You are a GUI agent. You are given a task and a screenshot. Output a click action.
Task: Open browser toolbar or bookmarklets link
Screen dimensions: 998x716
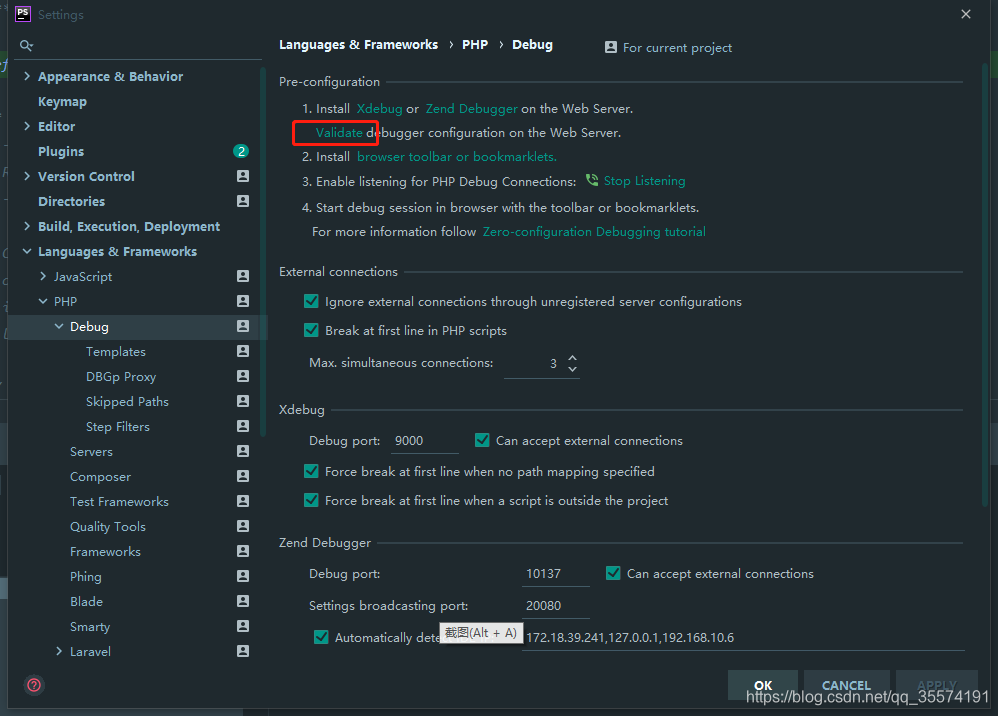(456, 157)
